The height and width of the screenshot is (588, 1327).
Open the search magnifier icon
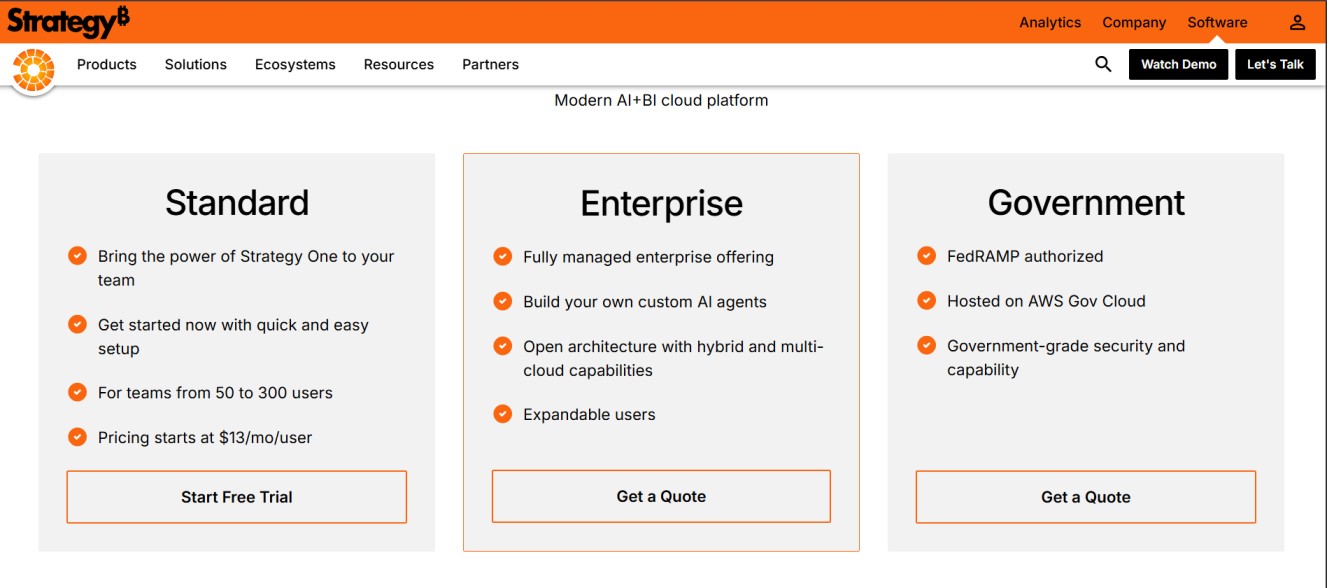1103,64
